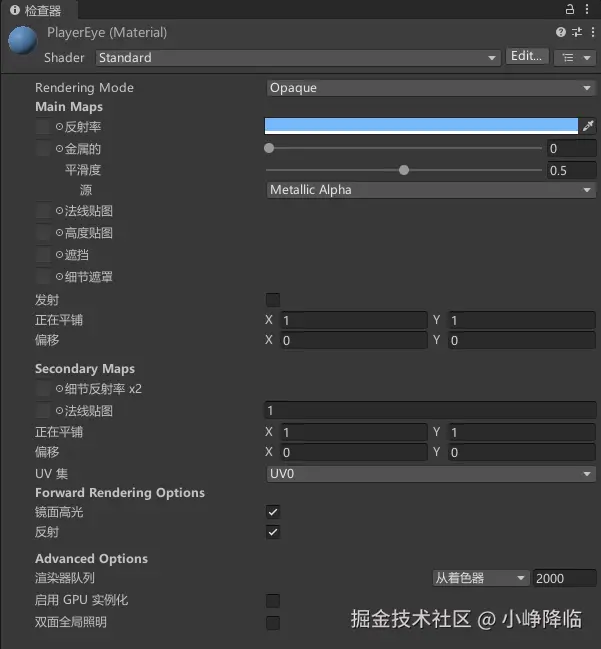Click the blue 反射率 color swatch
This screenshot has width=601, height=649.
(421, 126)
